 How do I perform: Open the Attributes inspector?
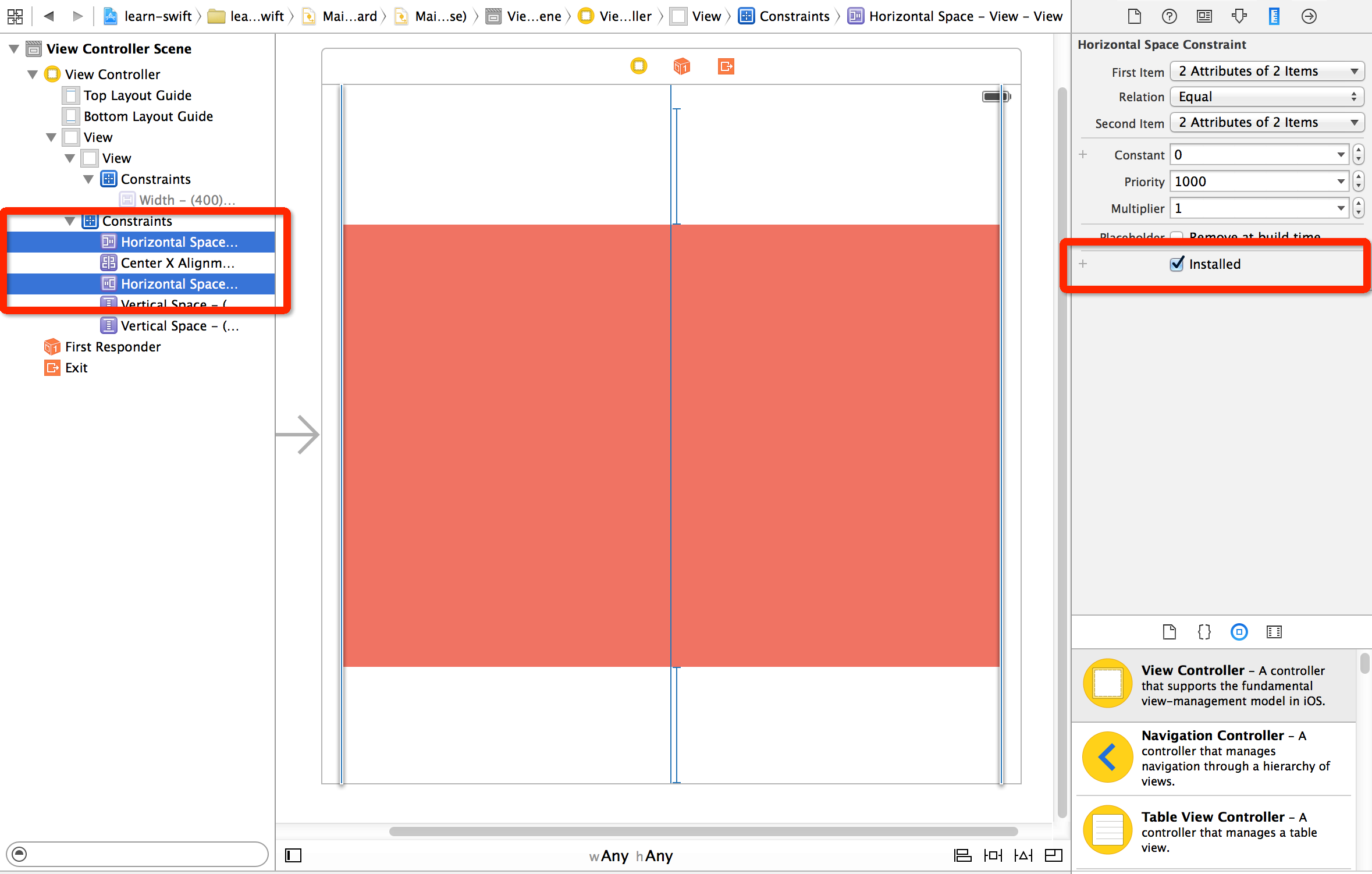point(1239,16)
